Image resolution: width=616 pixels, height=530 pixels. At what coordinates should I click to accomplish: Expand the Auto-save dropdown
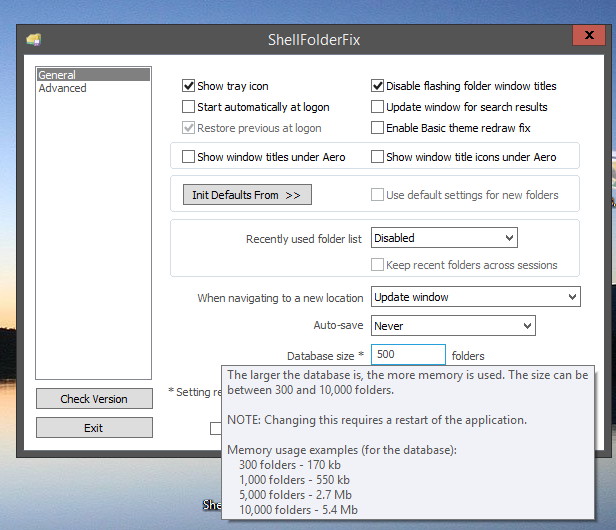click(x=453, y=326)
